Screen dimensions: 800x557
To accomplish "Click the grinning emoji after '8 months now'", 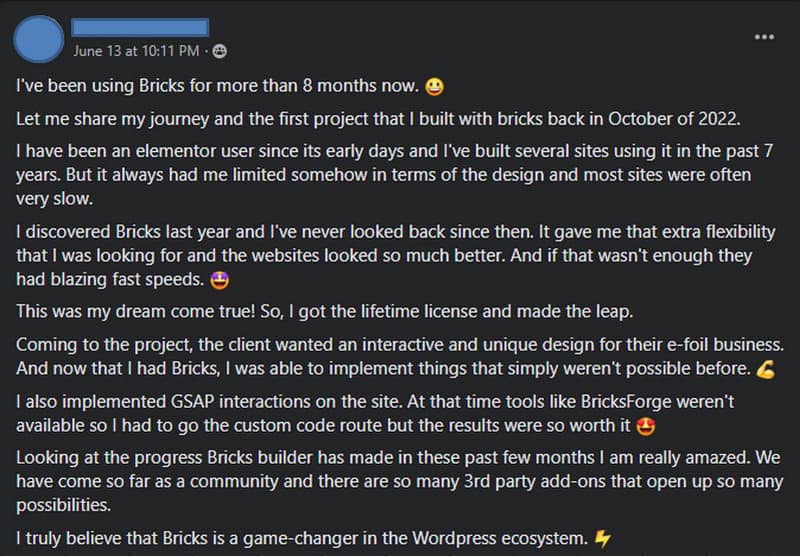I will tap(434, 87).
